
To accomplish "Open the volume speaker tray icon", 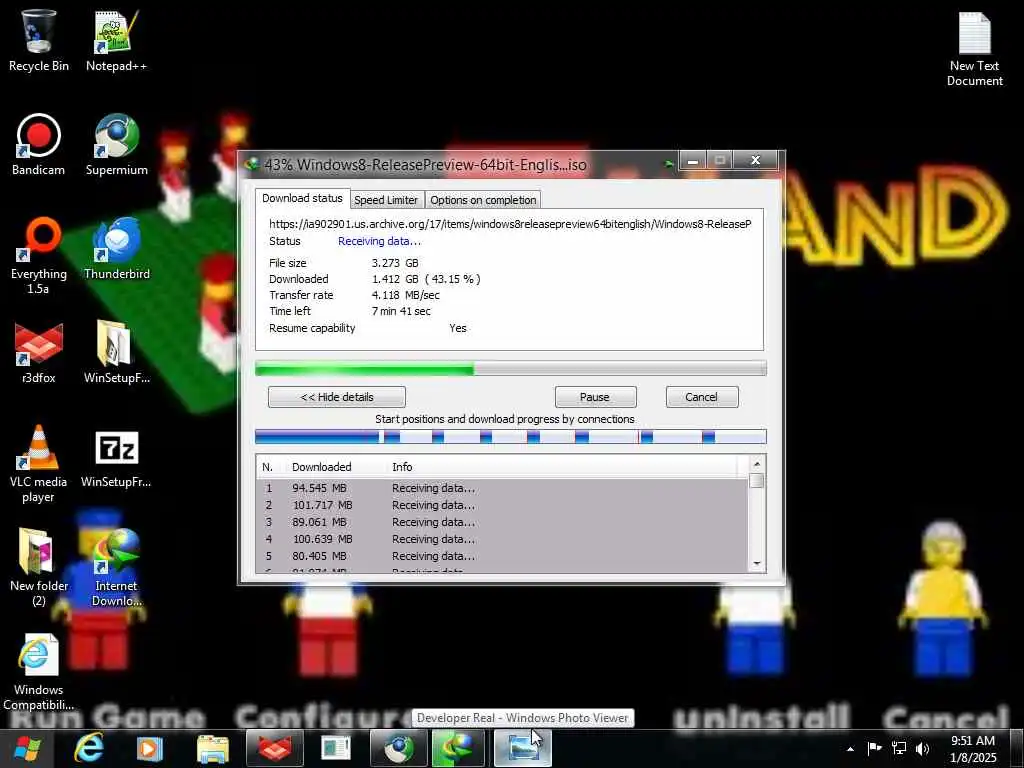I will tap(922, 748).
